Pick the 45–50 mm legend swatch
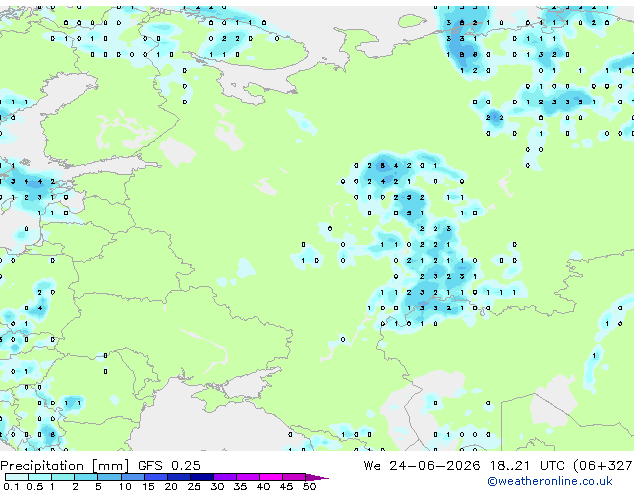 click(x=294, y=477)
